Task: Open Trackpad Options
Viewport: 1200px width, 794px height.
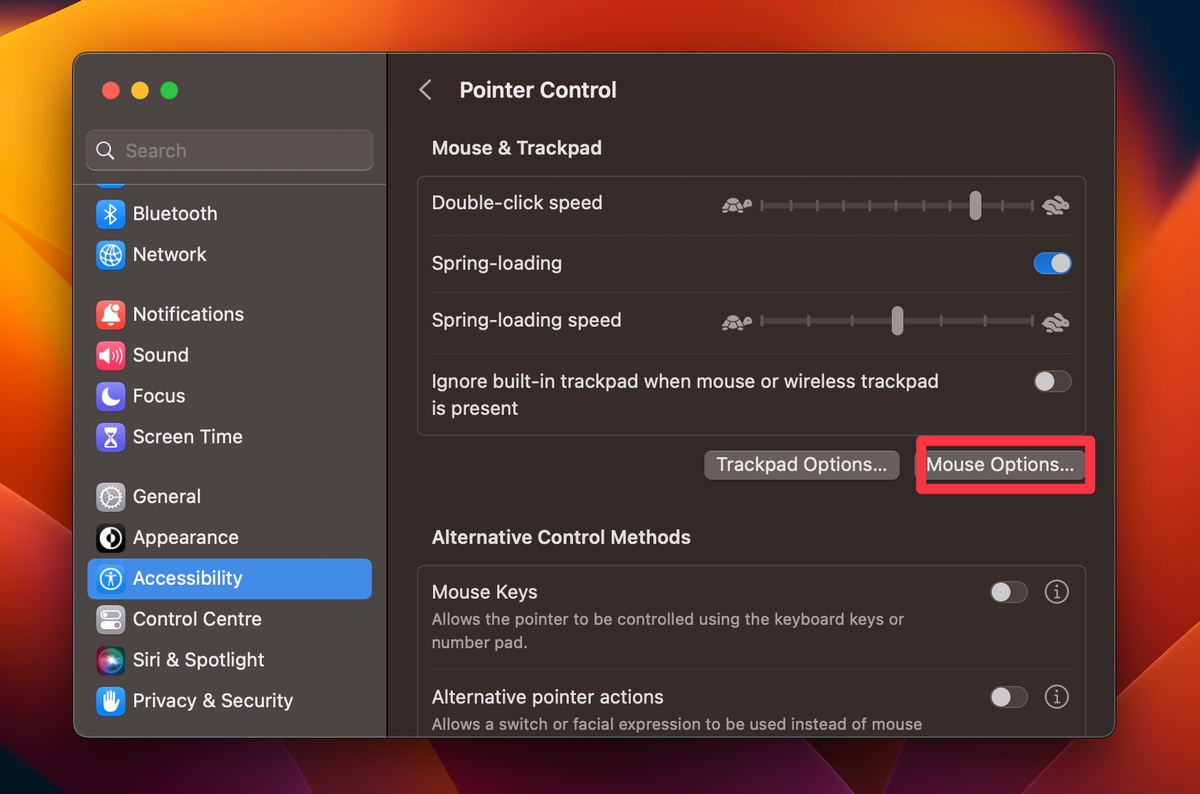Action: 801,464
